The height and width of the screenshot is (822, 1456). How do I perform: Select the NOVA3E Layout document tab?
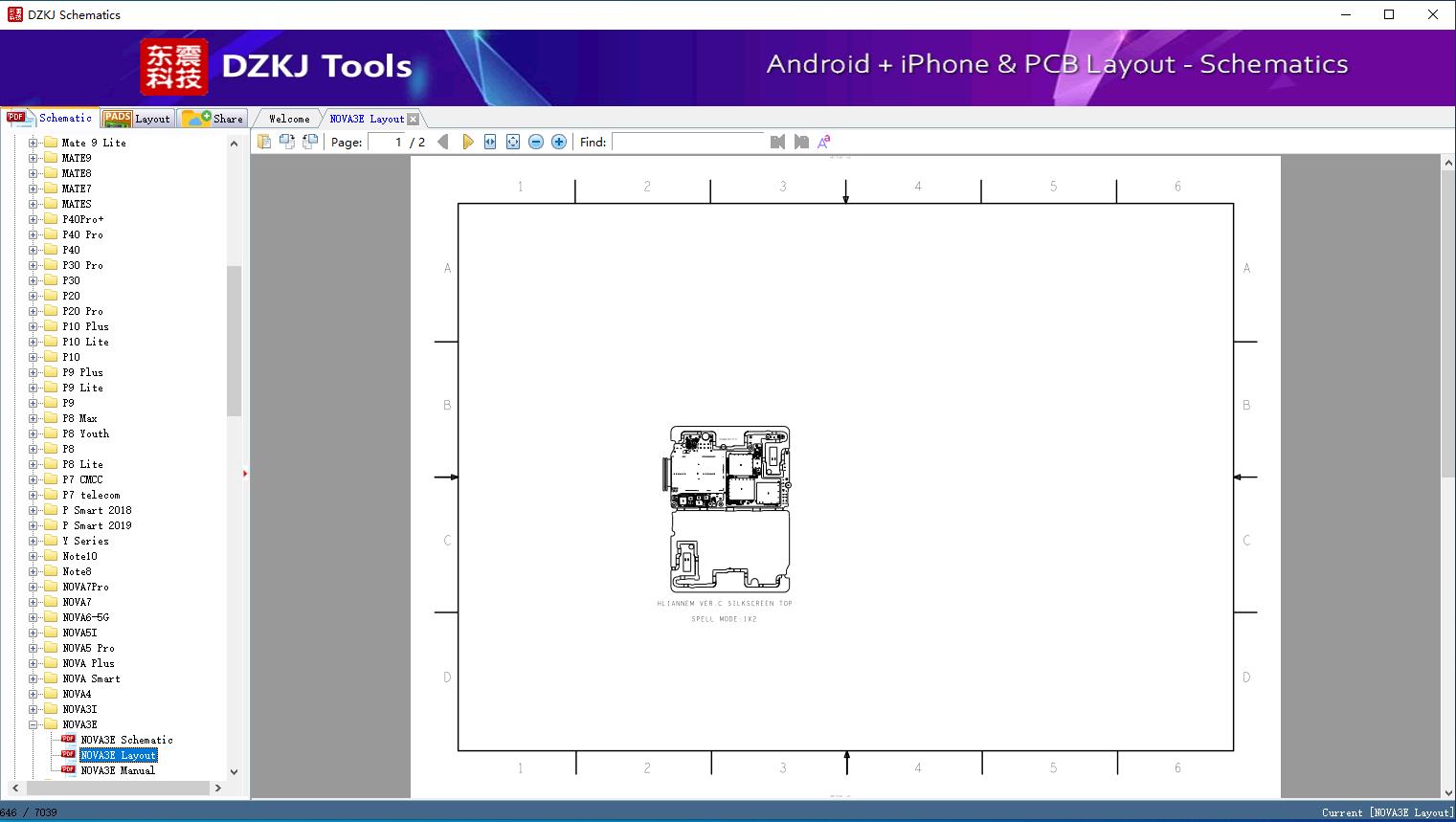(x=367, y=119)
